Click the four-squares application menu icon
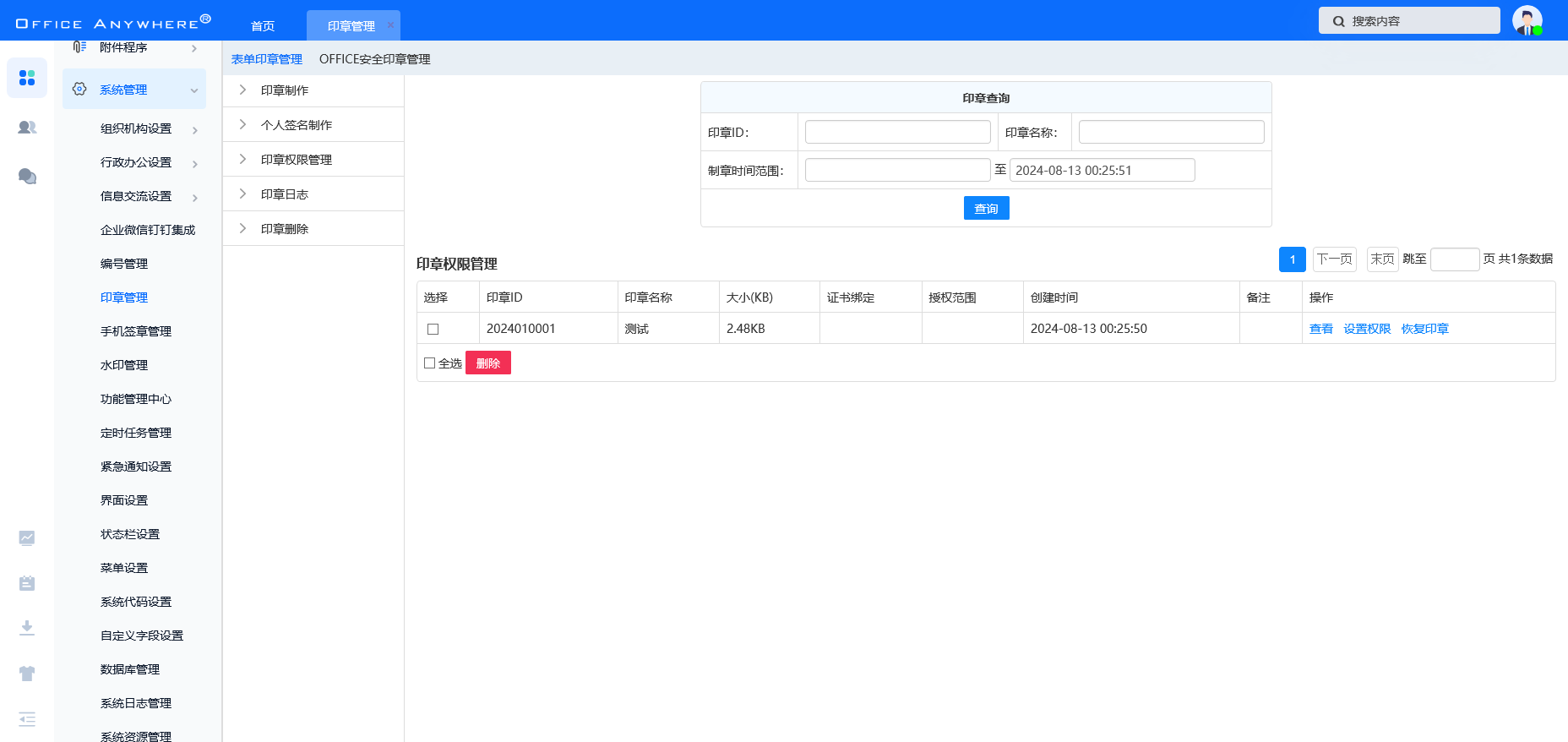Viewport: 1568px width, 742px height. click(x=27, y=78)
